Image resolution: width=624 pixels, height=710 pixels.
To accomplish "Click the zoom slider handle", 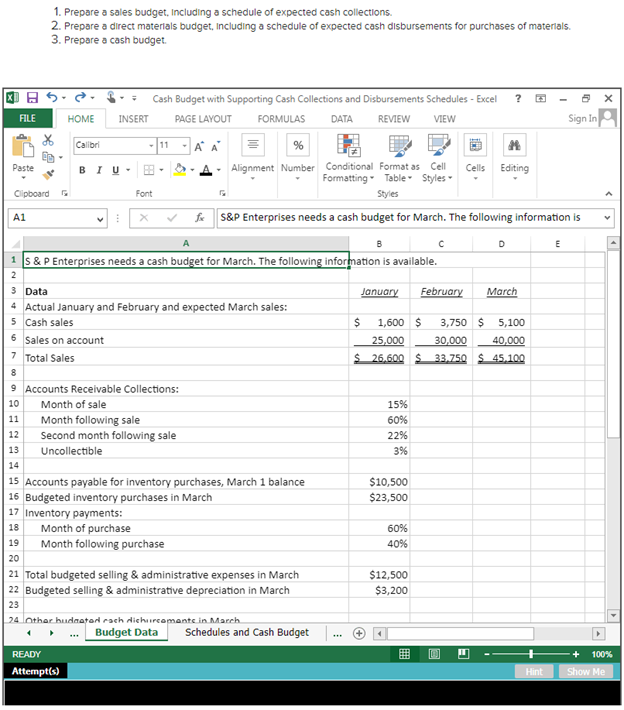I will click(531, 654).
